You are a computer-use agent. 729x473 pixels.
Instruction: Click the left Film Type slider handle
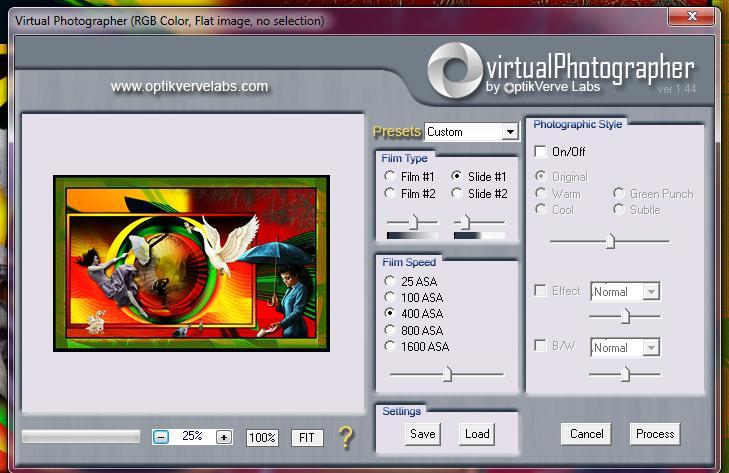click(413, 222)
